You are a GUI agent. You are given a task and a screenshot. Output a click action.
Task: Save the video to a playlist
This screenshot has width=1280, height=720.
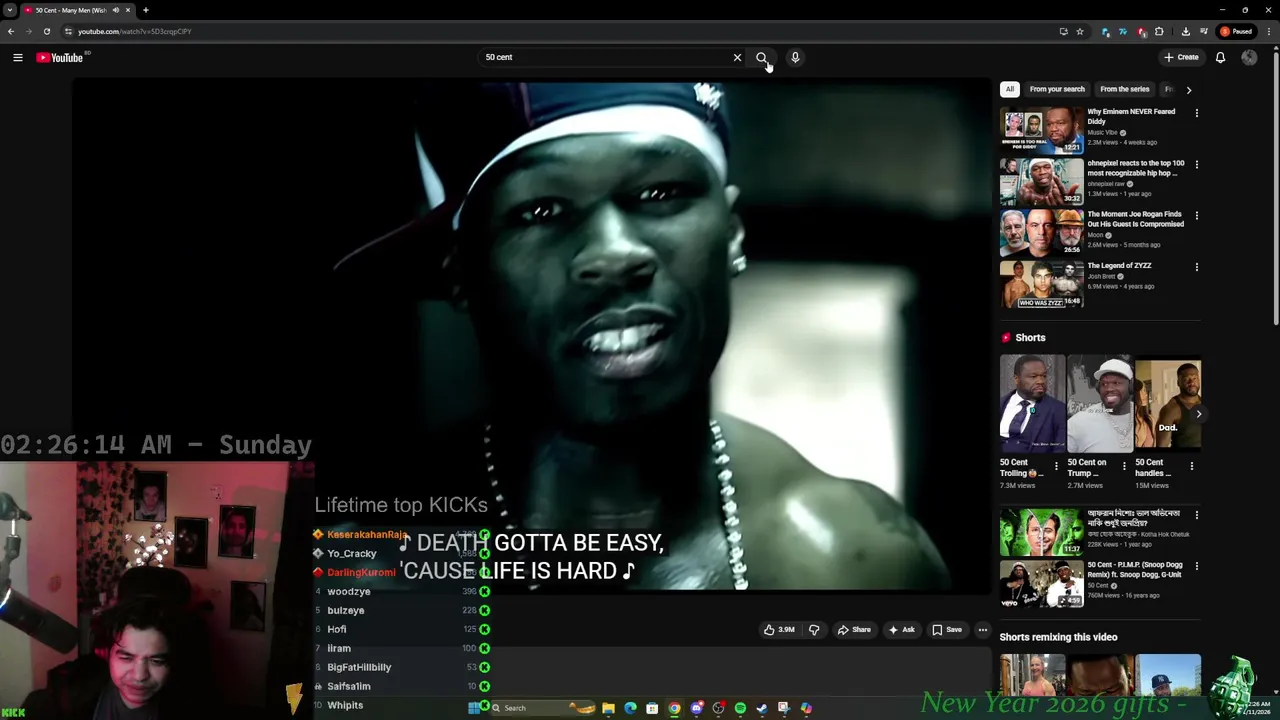947,630
